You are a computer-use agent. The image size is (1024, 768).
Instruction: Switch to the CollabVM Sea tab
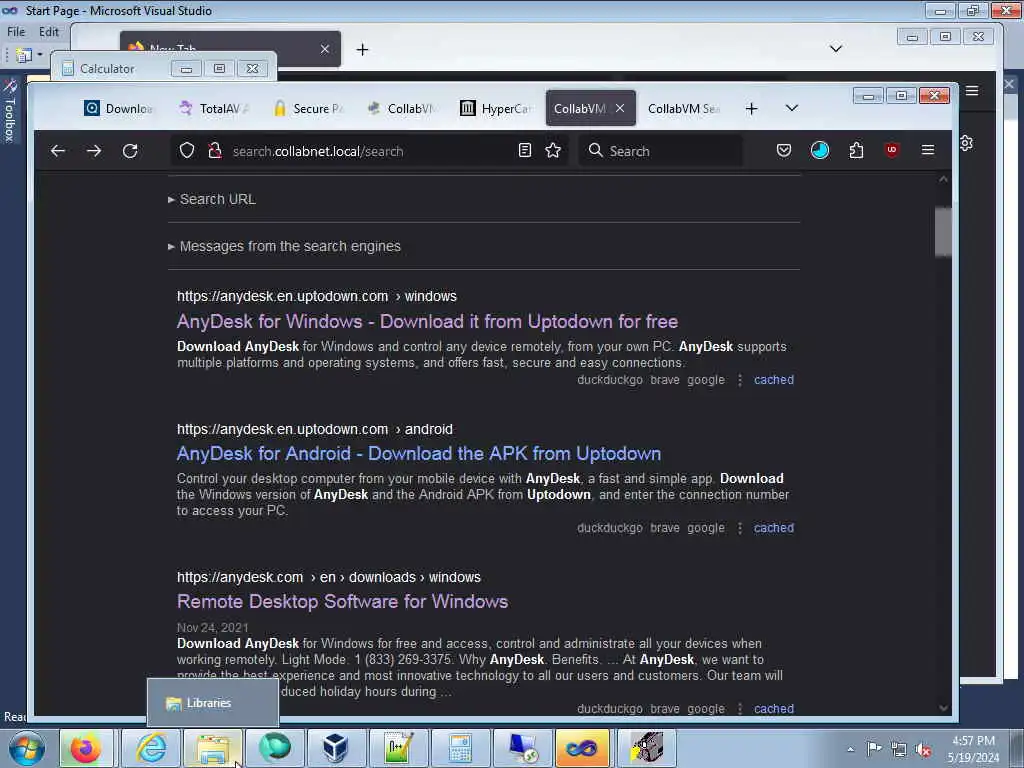pyautogui.click(x=684, y=108)
